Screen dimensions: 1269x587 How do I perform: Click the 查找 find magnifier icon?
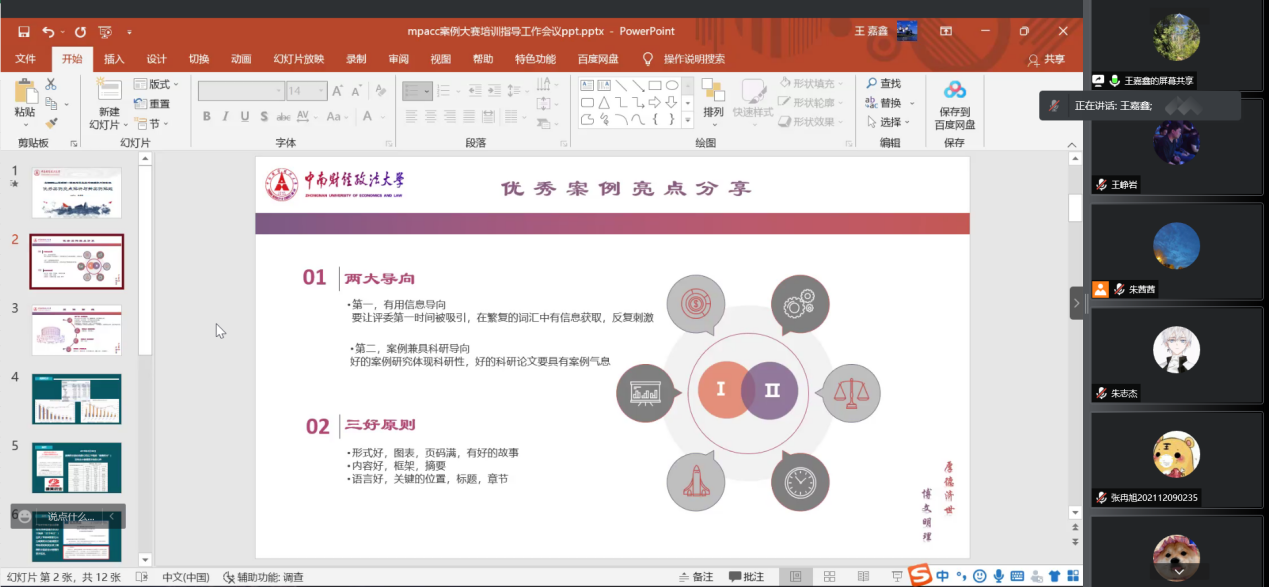tap(872, 84)
